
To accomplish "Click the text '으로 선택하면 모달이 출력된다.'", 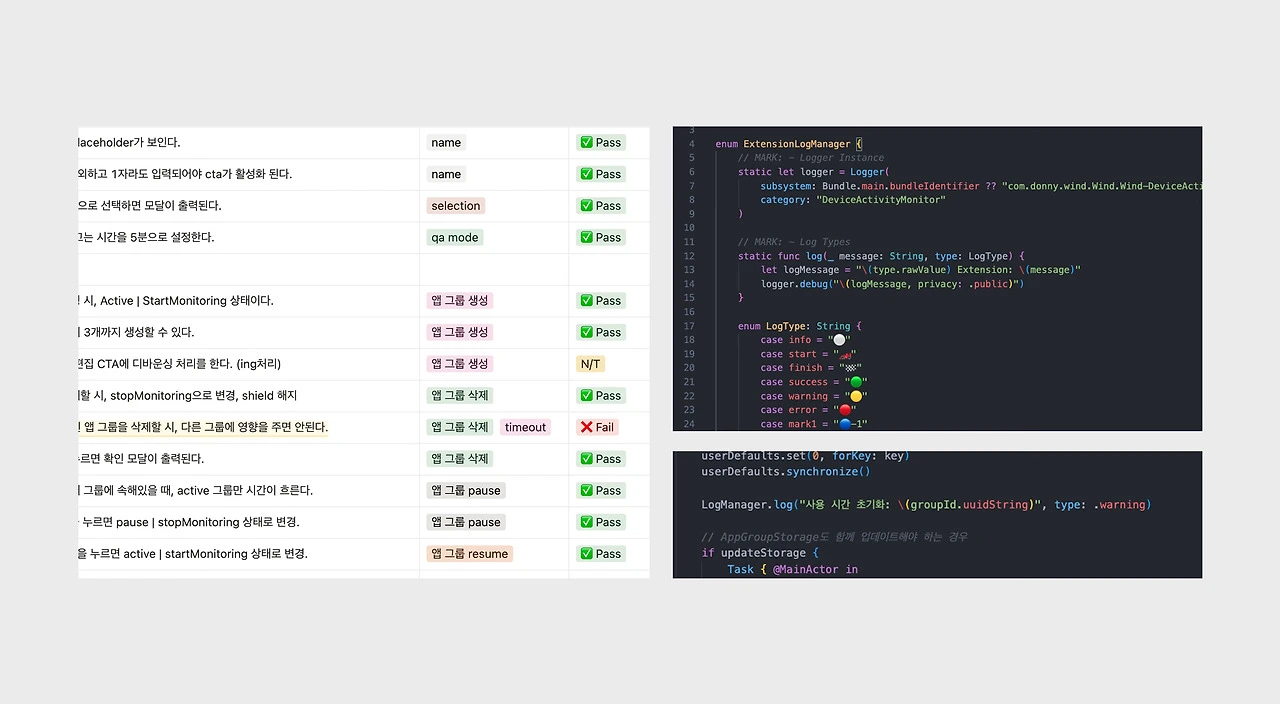I will tap(150, 205).
